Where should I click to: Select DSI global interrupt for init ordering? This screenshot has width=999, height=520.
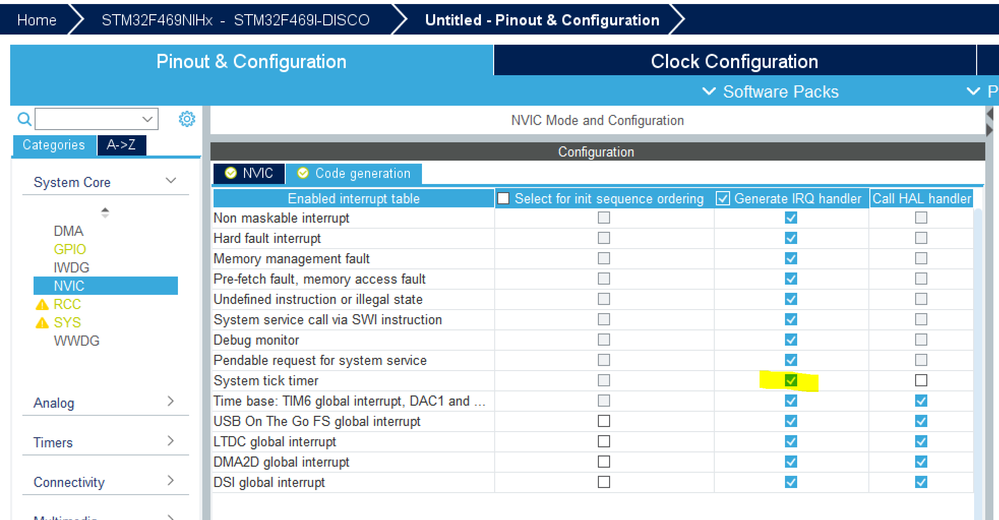click(x=603, y=482)
